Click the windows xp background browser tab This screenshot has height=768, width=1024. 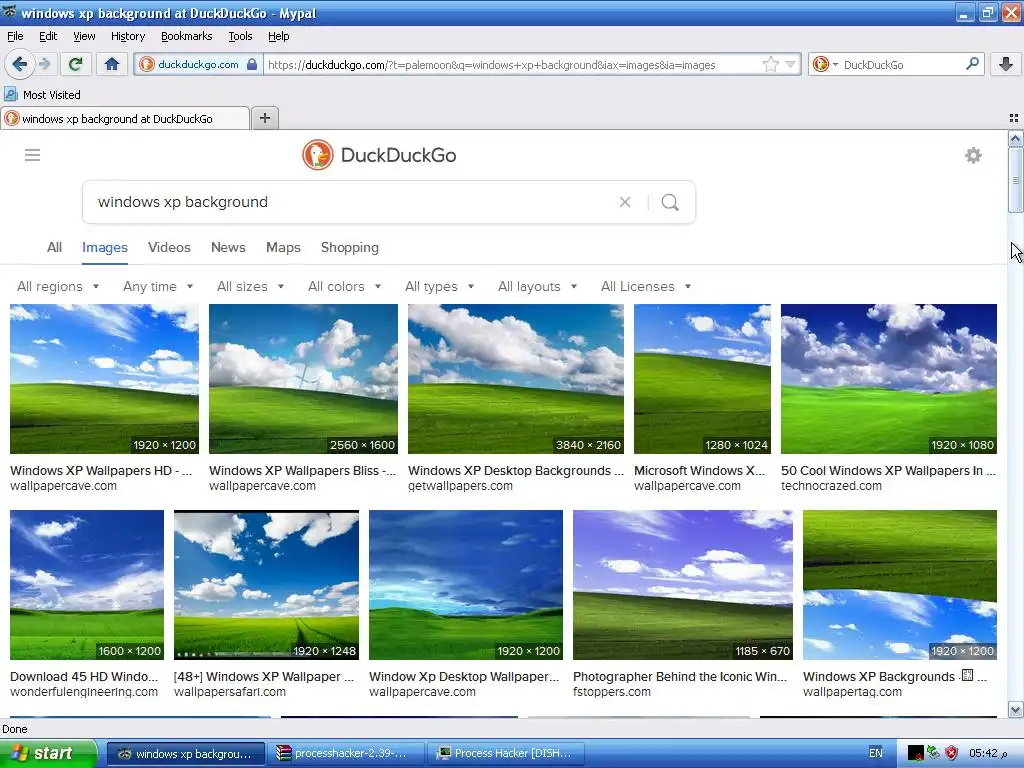[124, 119]
